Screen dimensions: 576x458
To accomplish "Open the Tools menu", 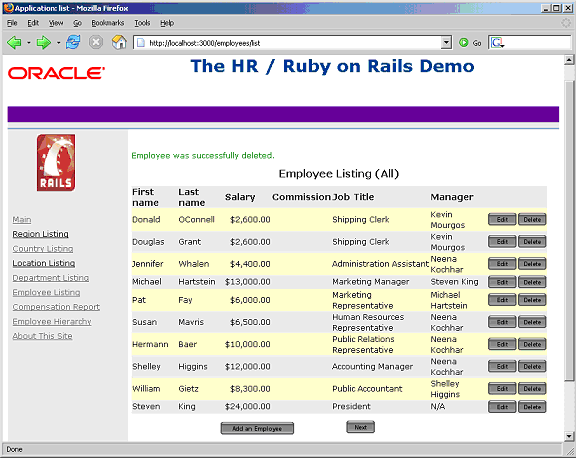I will point(142,23).
